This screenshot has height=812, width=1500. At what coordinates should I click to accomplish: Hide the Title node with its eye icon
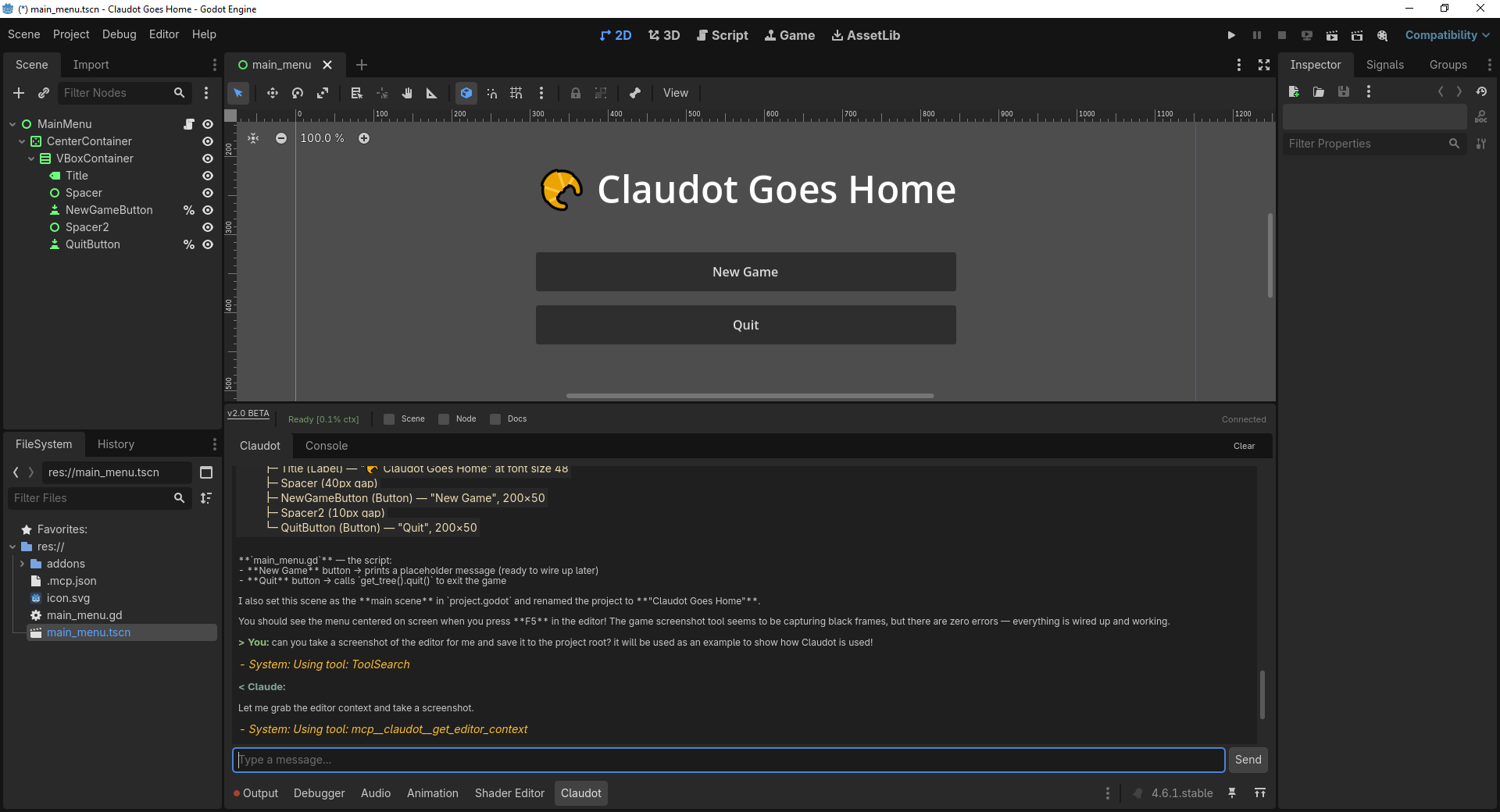pyautogui.click(x=207, y=176)
